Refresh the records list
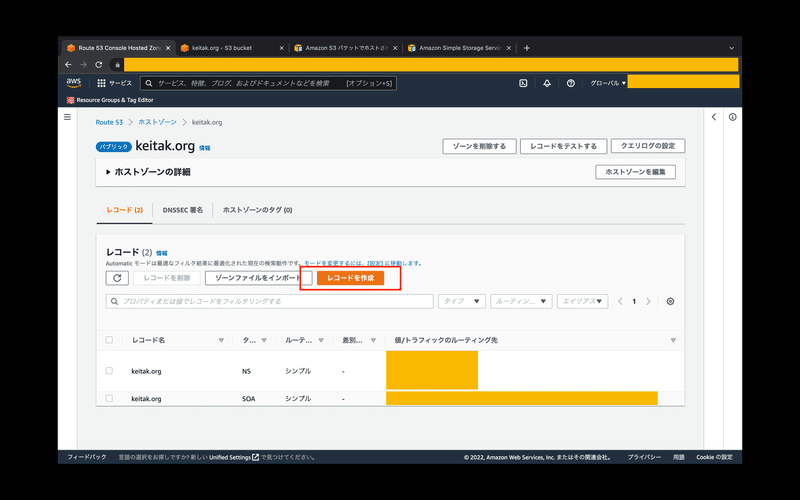 pyautogui.click(x=117, y=278)
